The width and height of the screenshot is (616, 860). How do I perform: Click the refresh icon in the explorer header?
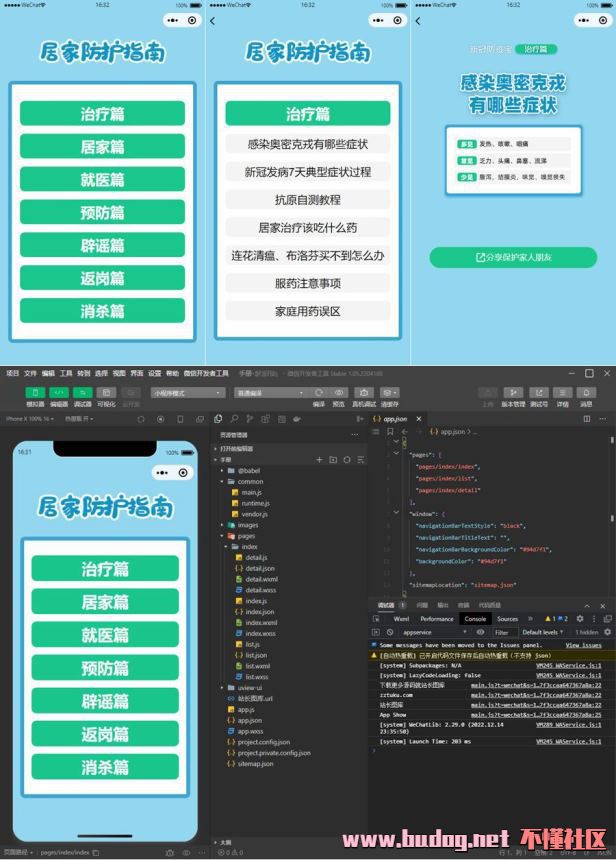[x=347, y=460]
